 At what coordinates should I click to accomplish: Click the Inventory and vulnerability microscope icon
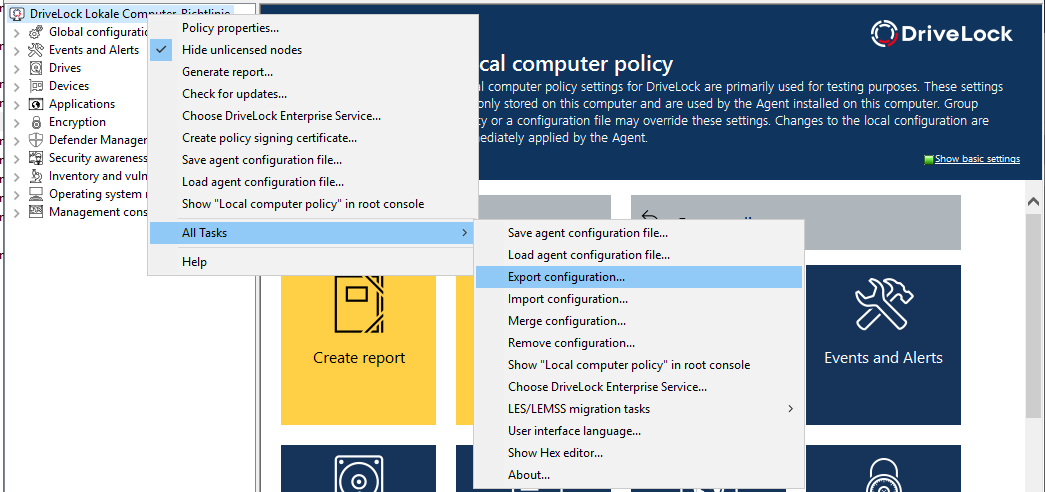[37, 176]
